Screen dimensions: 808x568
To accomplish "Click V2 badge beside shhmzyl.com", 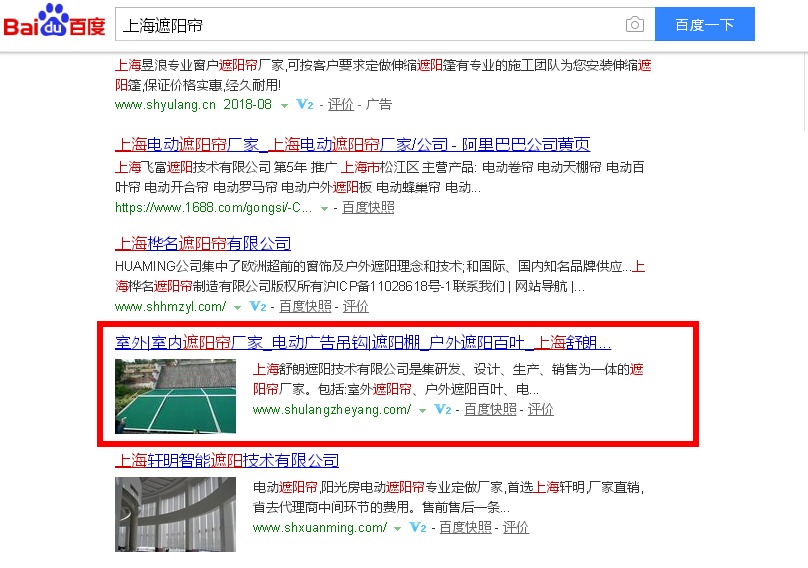I will coord(258,307).
